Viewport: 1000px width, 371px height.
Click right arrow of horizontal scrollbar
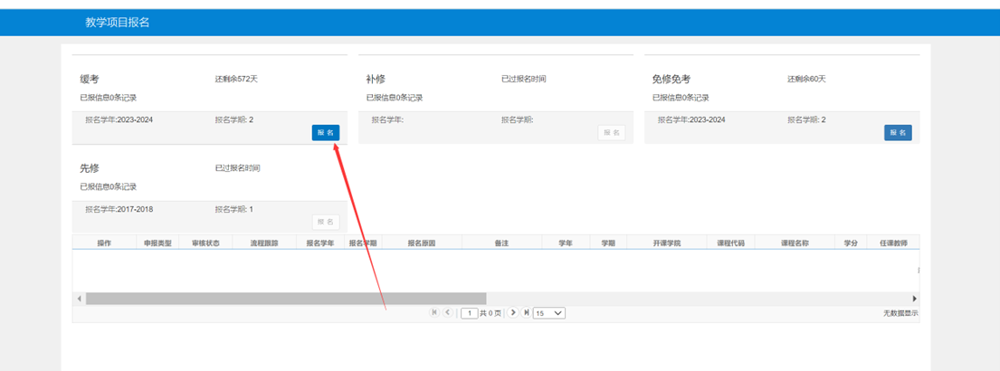point(915,298)
